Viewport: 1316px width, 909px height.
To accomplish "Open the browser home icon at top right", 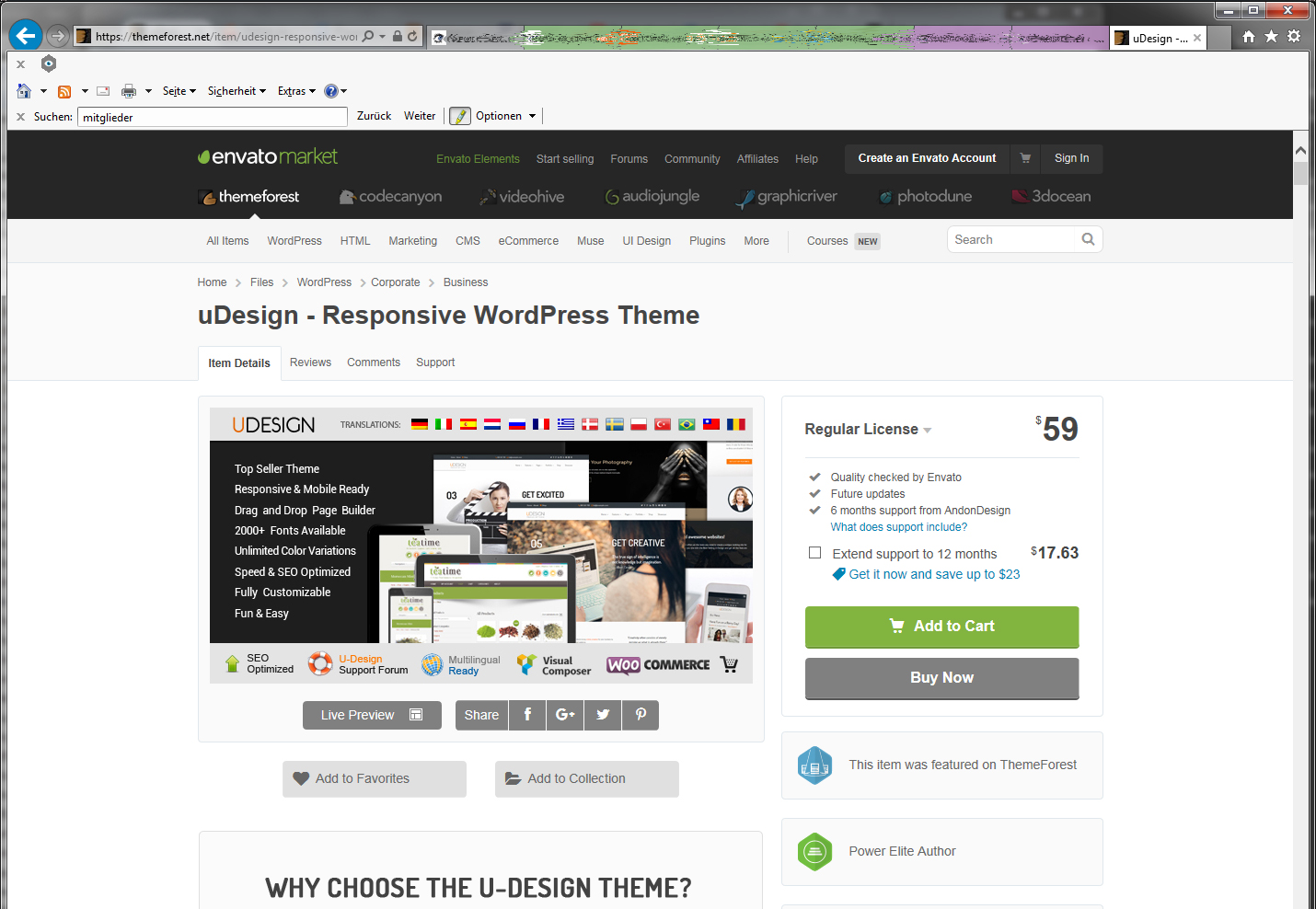I will (x=1248, y=37).
